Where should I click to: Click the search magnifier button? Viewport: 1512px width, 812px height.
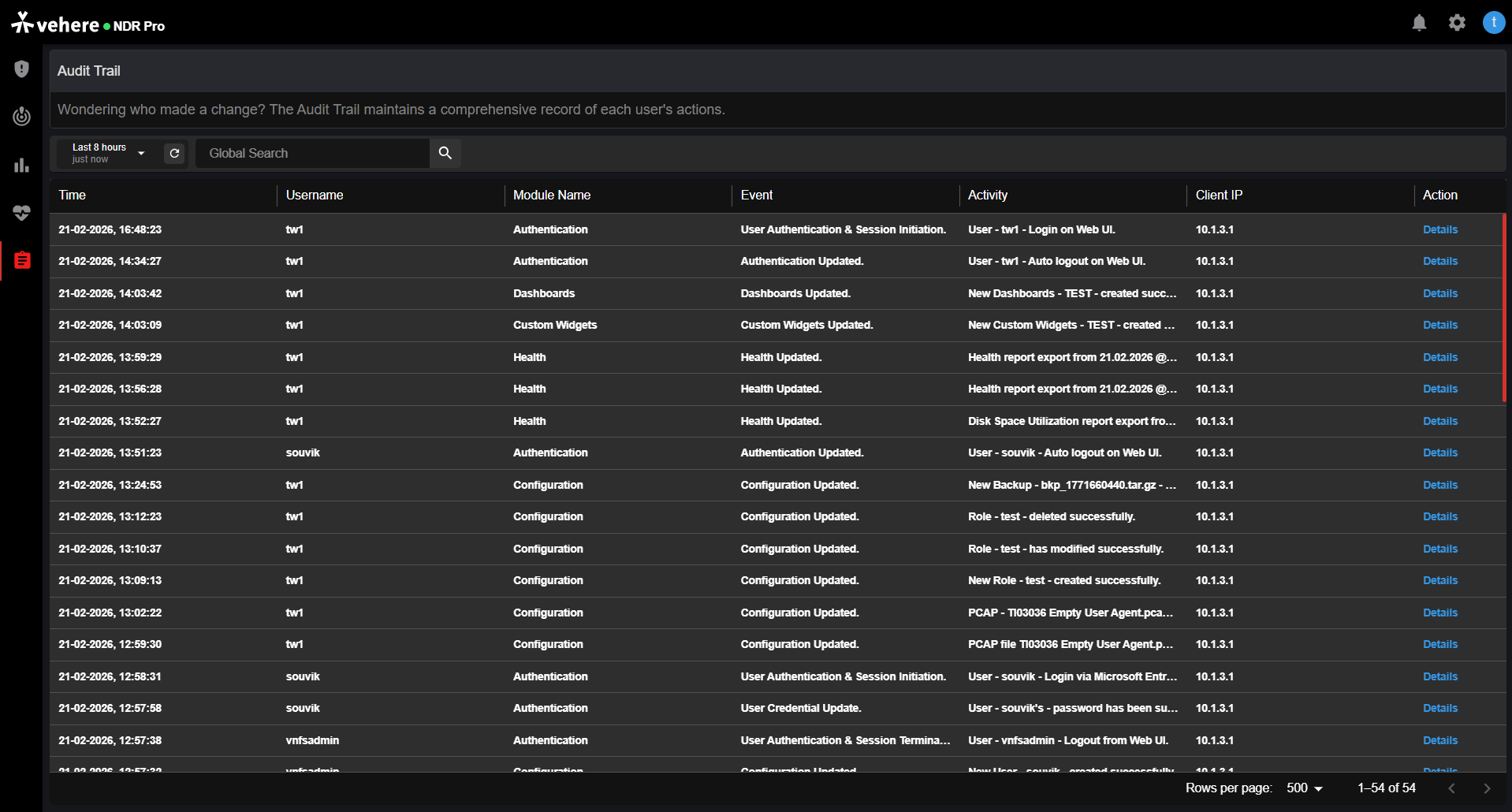(445, 153)
